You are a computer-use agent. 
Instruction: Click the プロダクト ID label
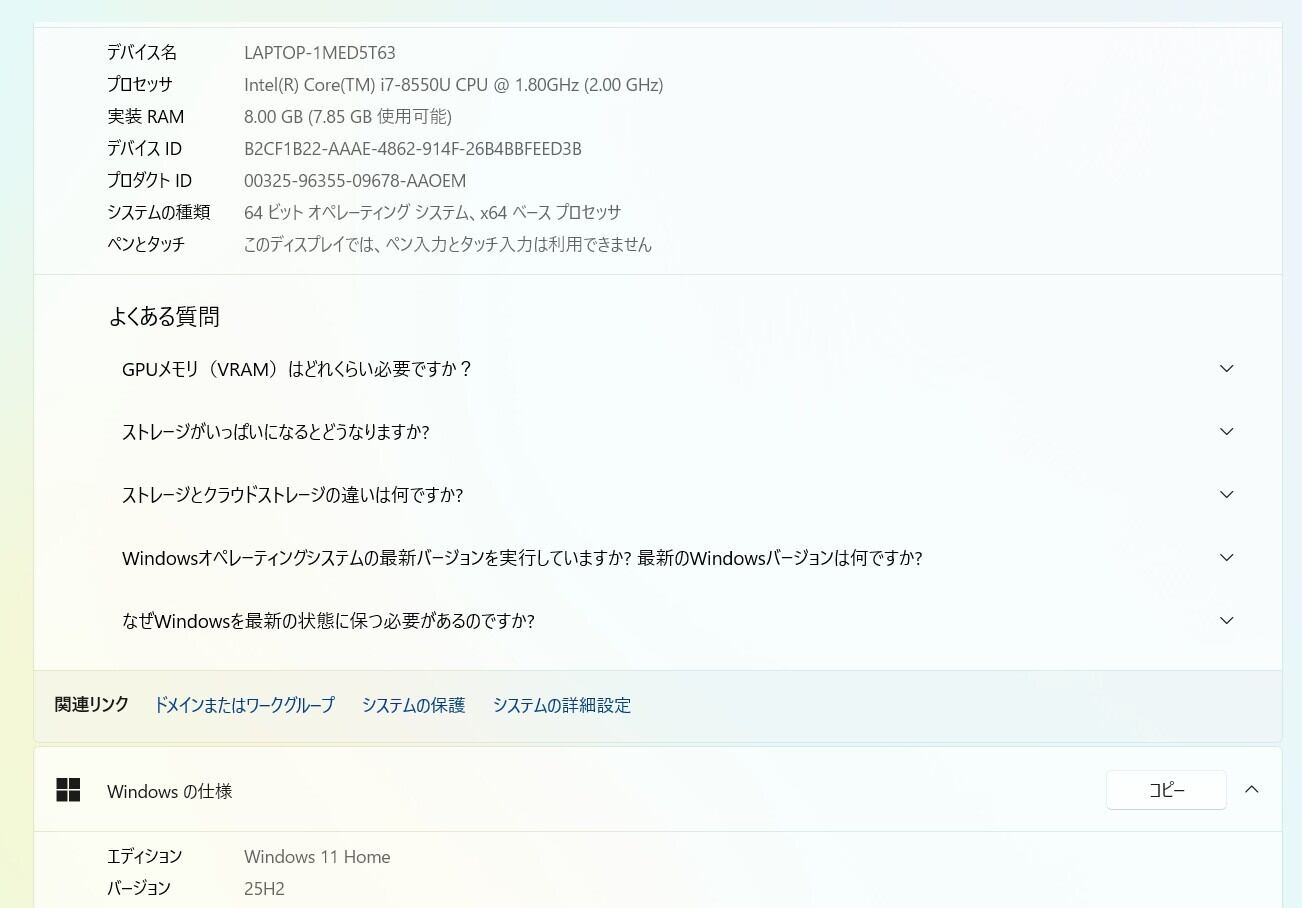pos(150,181)
